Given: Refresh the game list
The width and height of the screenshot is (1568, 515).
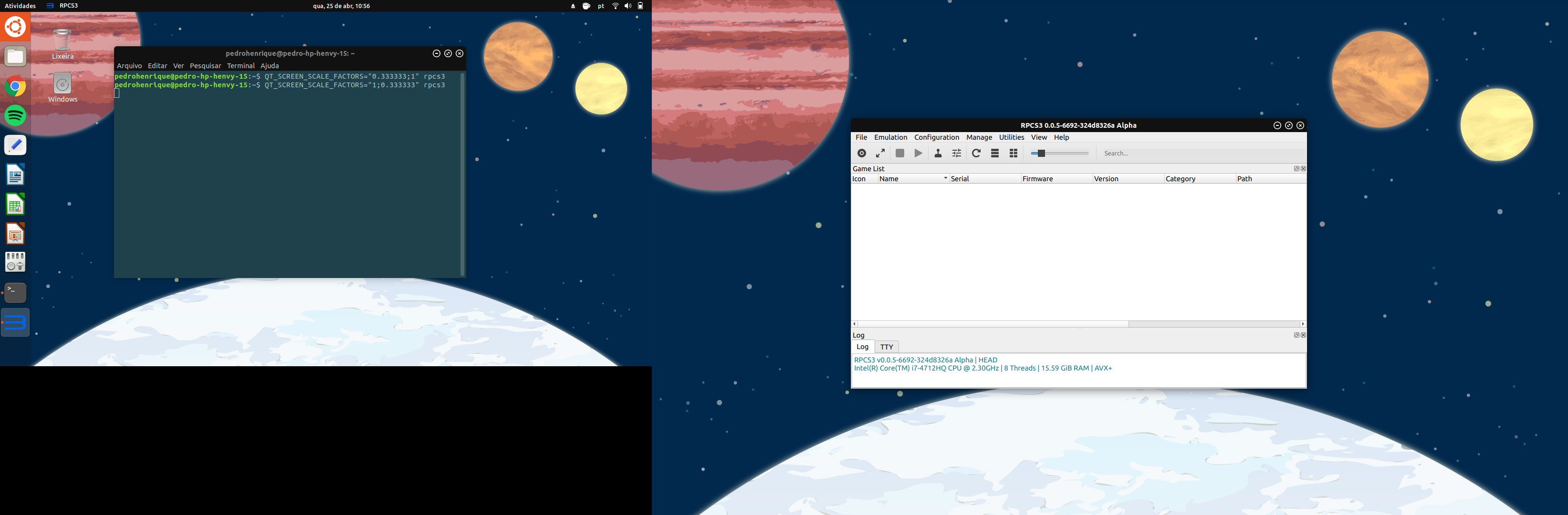Looking at the screenshot, I should coord(976,153).
